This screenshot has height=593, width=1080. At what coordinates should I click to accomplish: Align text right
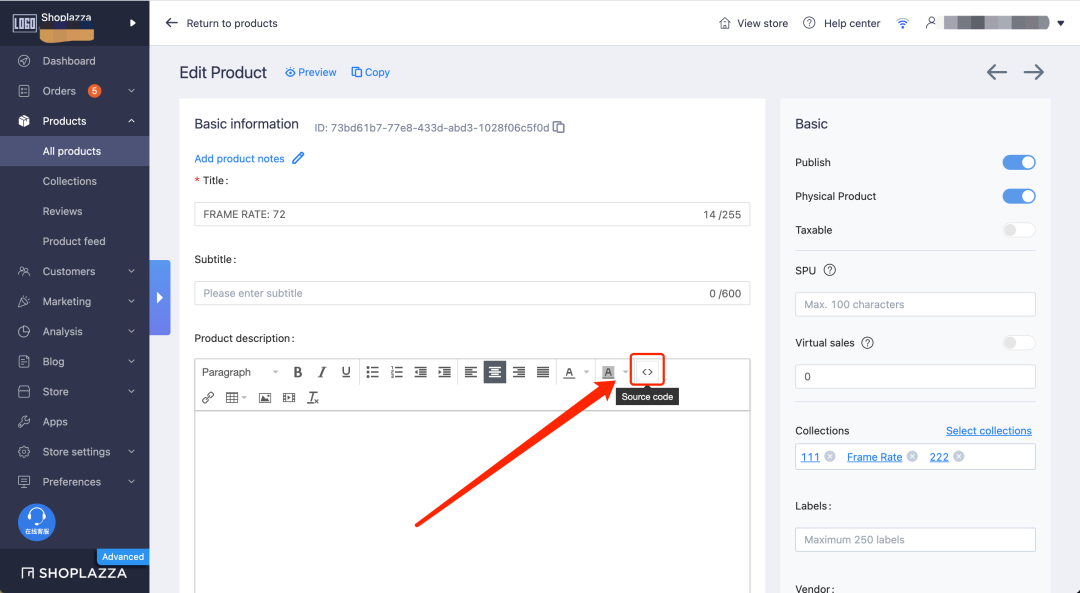[x=519, y=372]
